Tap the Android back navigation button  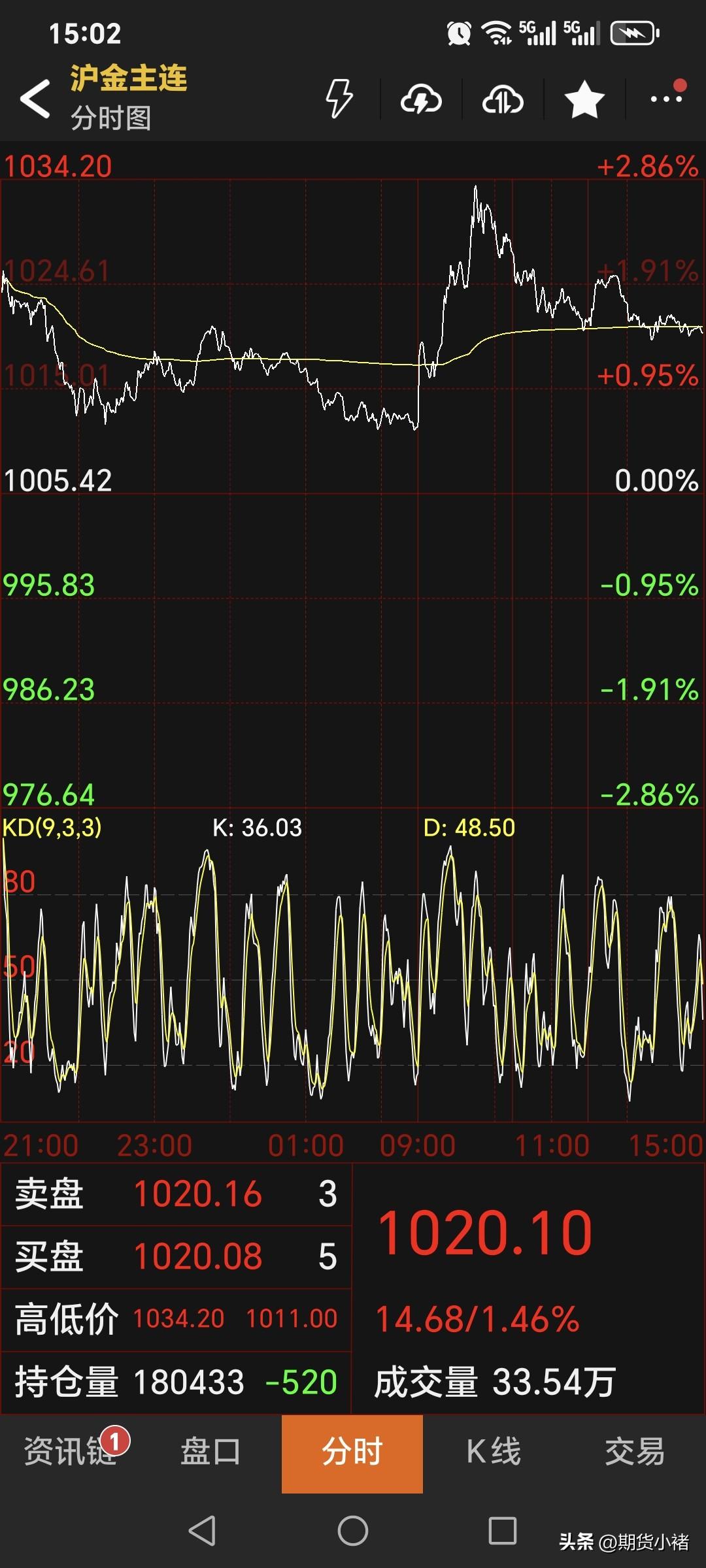coord(202,1531)
